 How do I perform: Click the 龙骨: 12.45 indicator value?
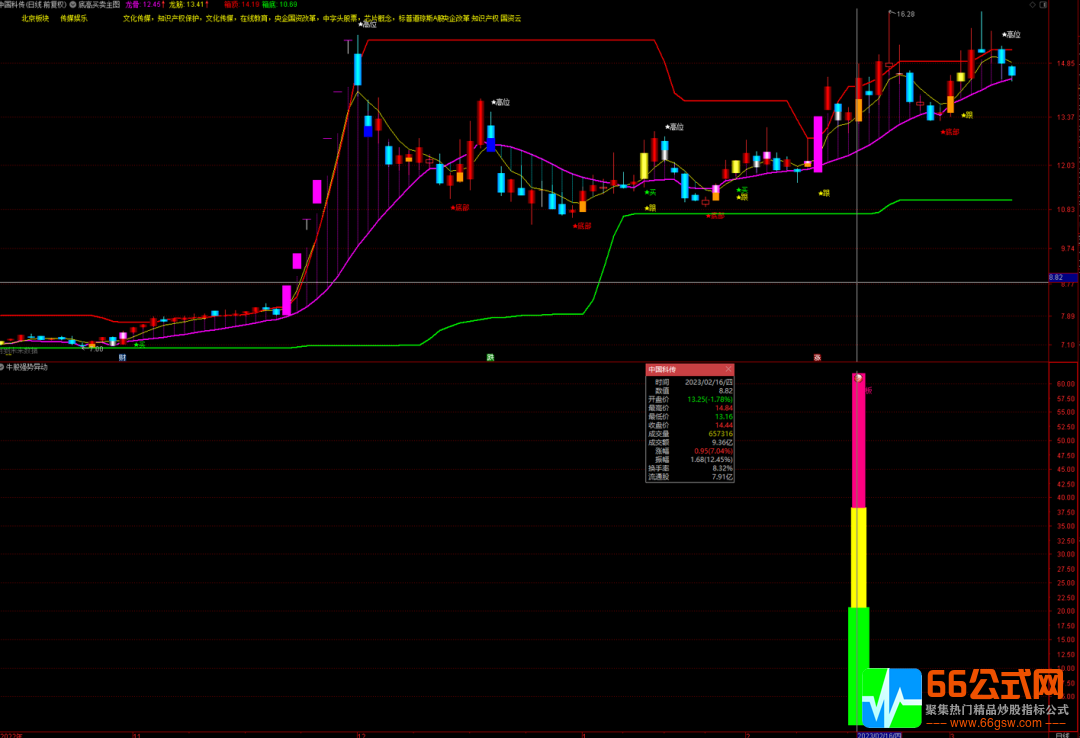(145, 4)
